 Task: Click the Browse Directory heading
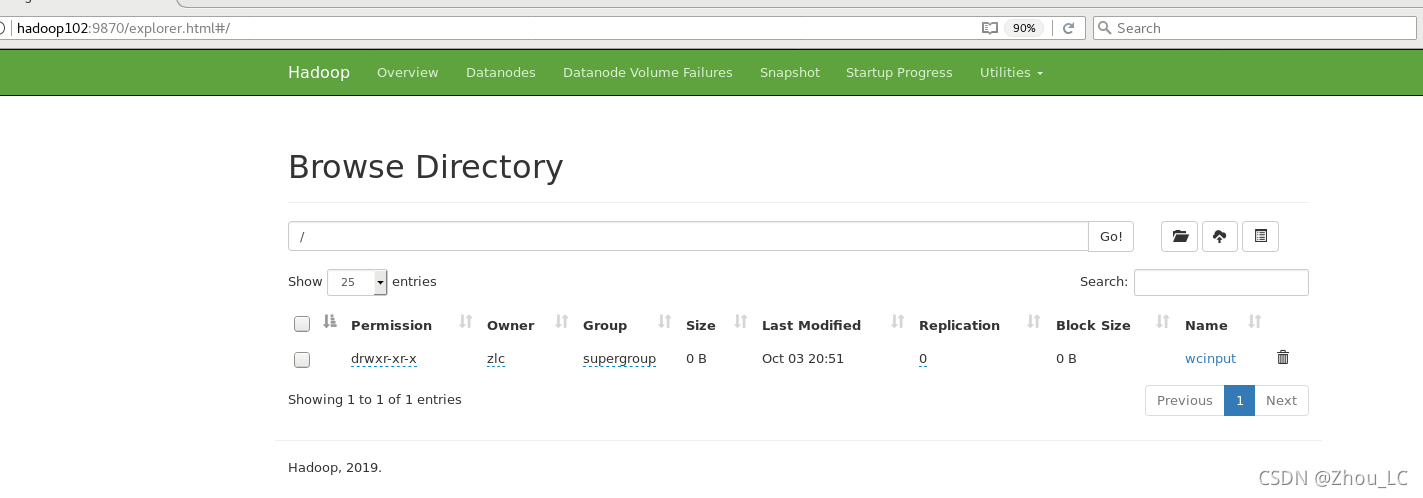pyautogui.click(x=426, y=166)
